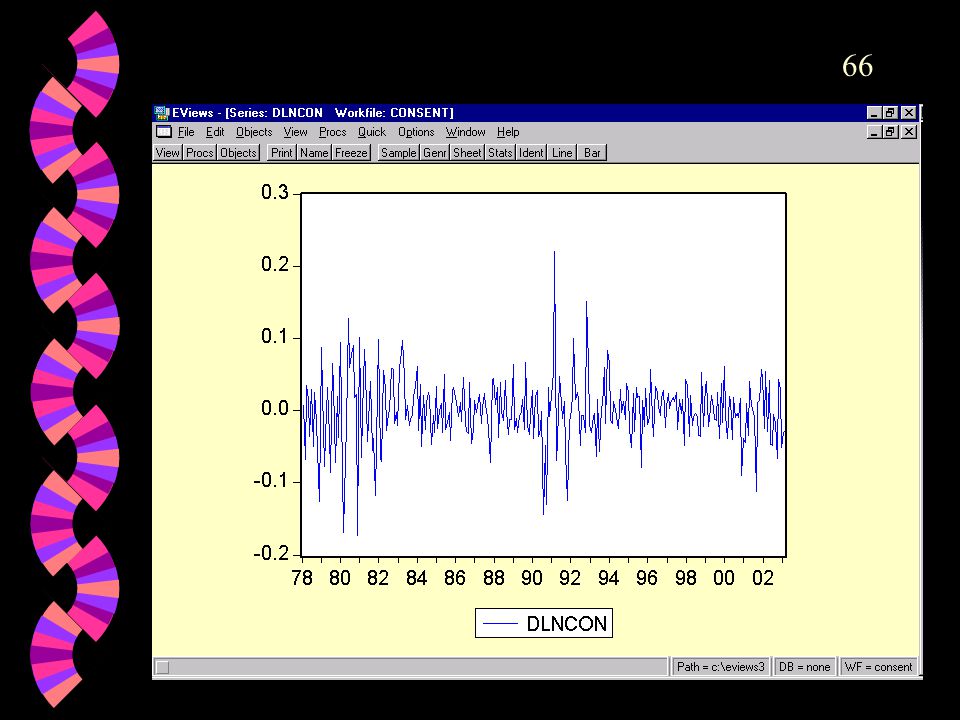Open the Edit menu

pyautogui.click(x=215, y=132)
